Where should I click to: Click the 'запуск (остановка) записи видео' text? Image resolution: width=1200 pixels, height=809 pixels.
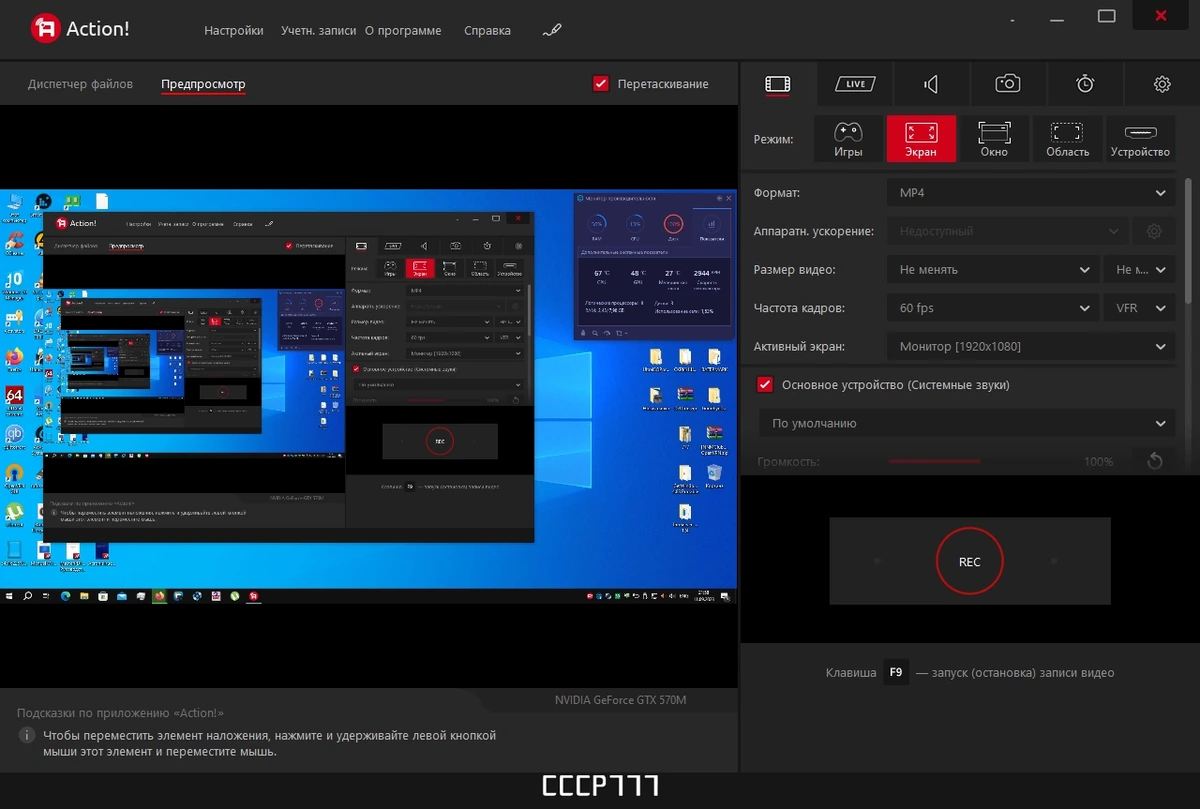pyautogui.click(x=1022, y=673)
